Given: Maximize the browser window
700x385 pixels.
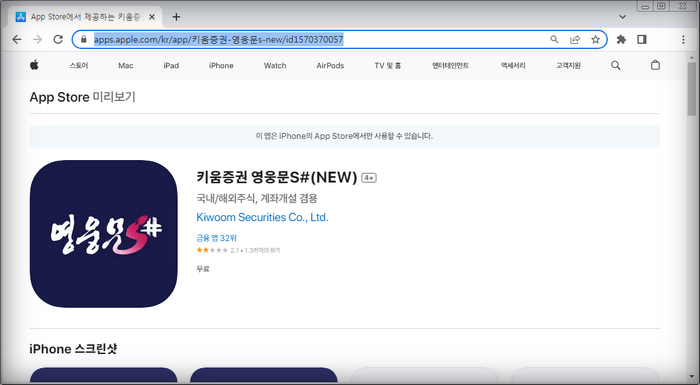Looking at the screenshot, I should pyautogui.click(x=661, y=6).
